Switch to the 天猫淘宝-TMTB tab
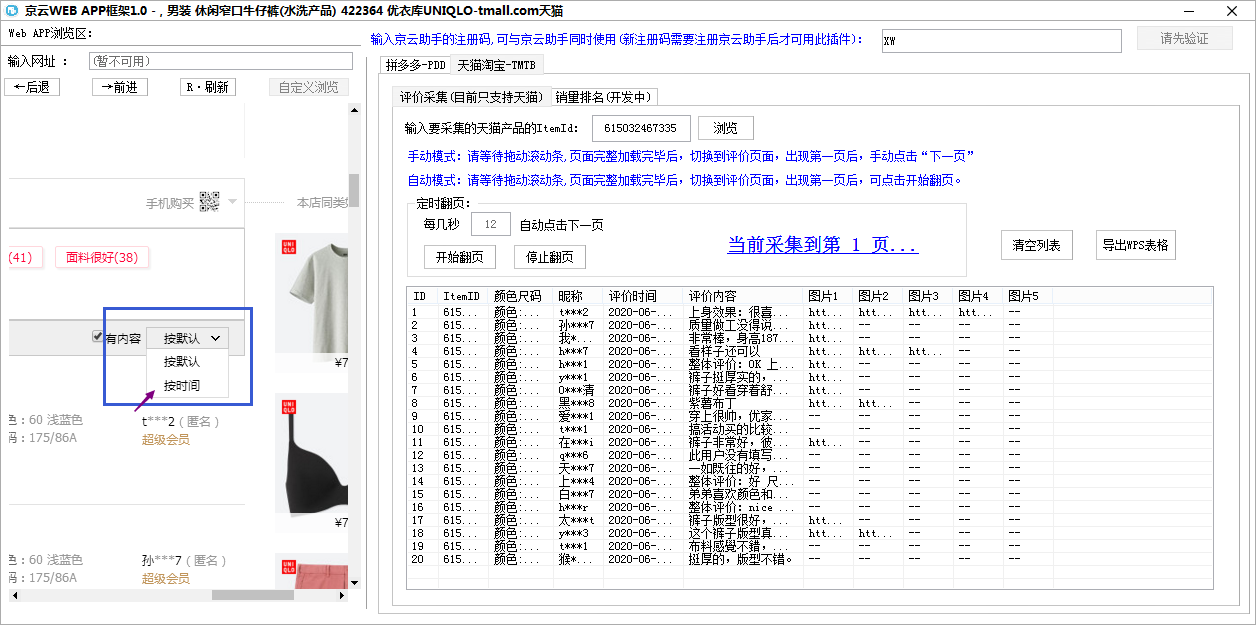This screenshot has width=1256, height=625. 497,65
